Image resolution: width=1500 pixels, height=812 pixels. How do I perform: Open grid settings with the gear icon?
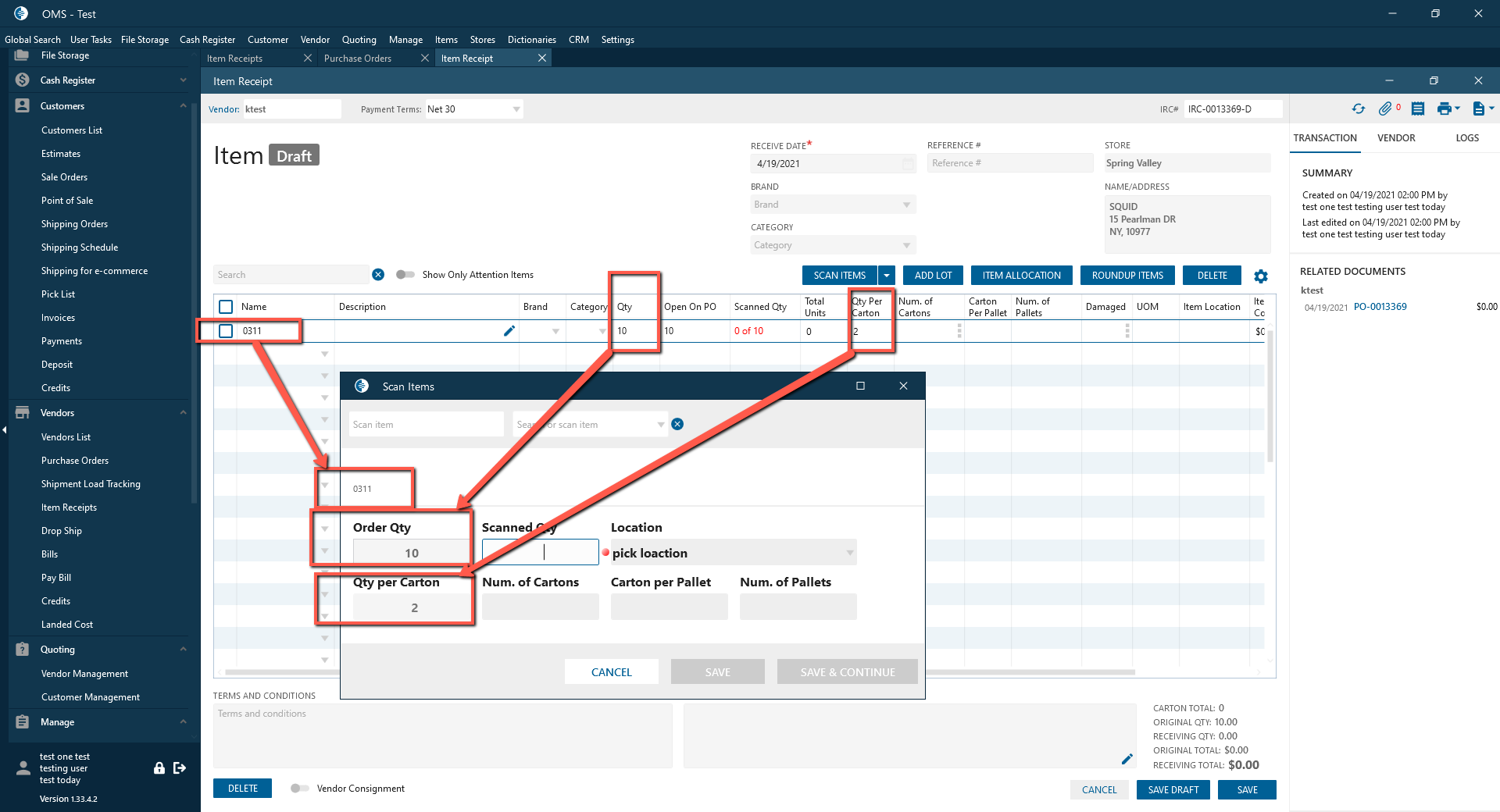point(1261,276)
